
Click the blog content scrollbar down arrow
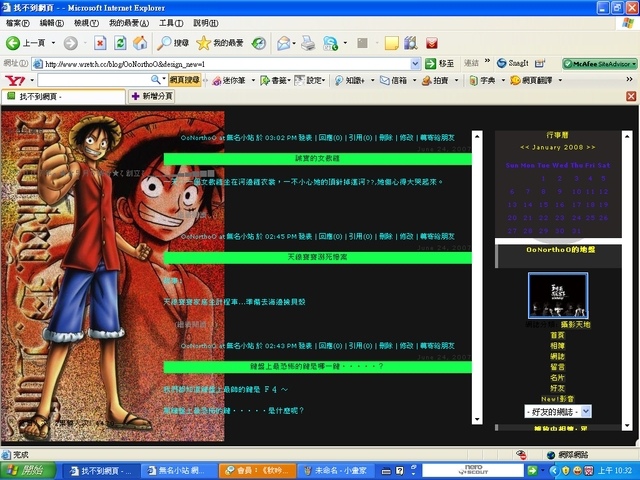point(477,419)
